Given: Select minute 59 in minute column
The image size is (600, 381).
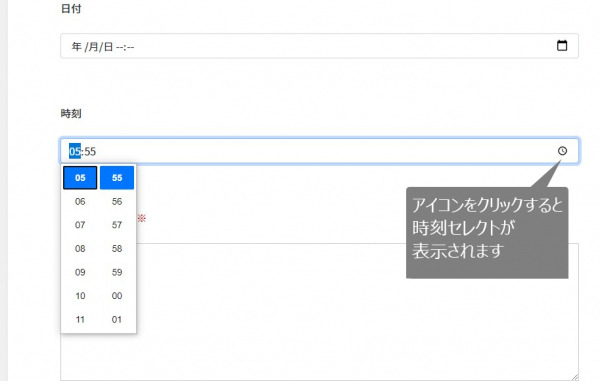Looking at the screenshot, I should pyautogui.click(x=117, y=272).
